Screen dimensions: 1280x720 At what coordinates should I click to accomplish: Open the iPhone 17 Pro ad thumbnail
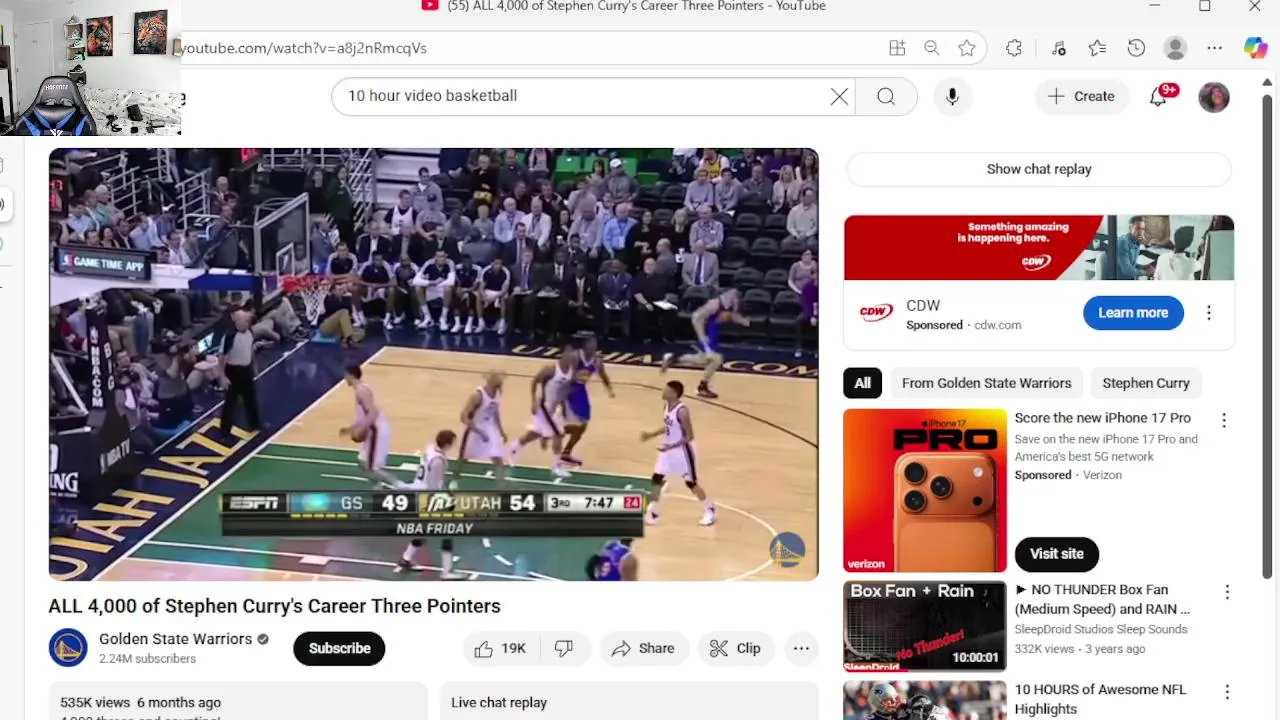click(925, 490)
